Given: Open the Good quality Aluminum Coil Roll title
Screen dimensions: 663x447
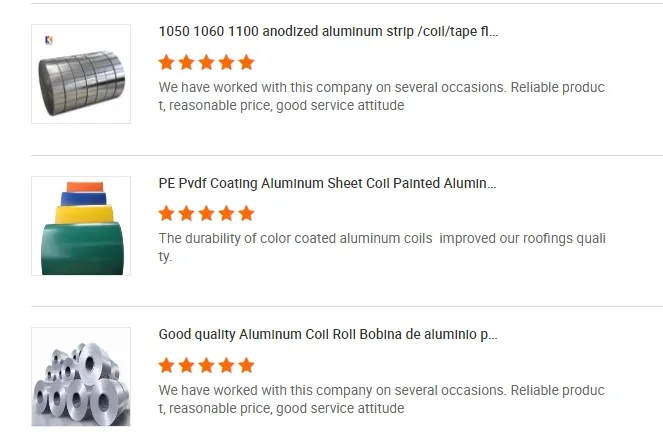Looking at the screenshot, I should pyautogui.click(x=328, y=334).
